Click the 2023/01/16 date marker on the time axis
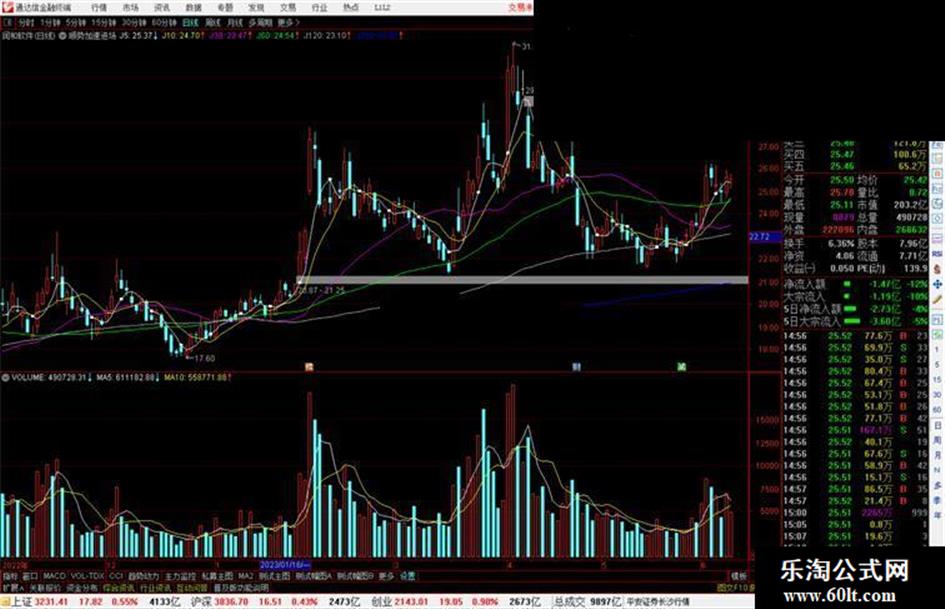 tap(284, 565)
